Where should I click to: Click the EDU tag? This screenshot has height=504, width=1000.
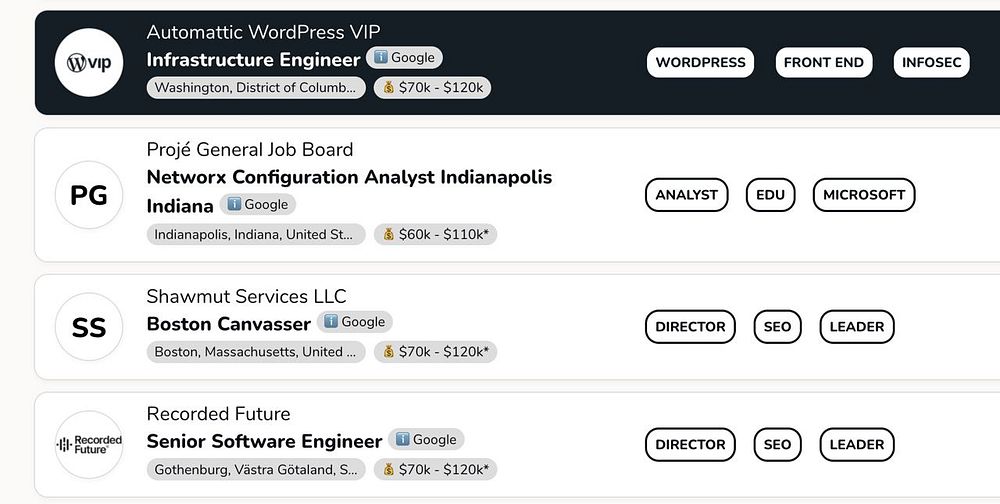(x=770, y=195)
